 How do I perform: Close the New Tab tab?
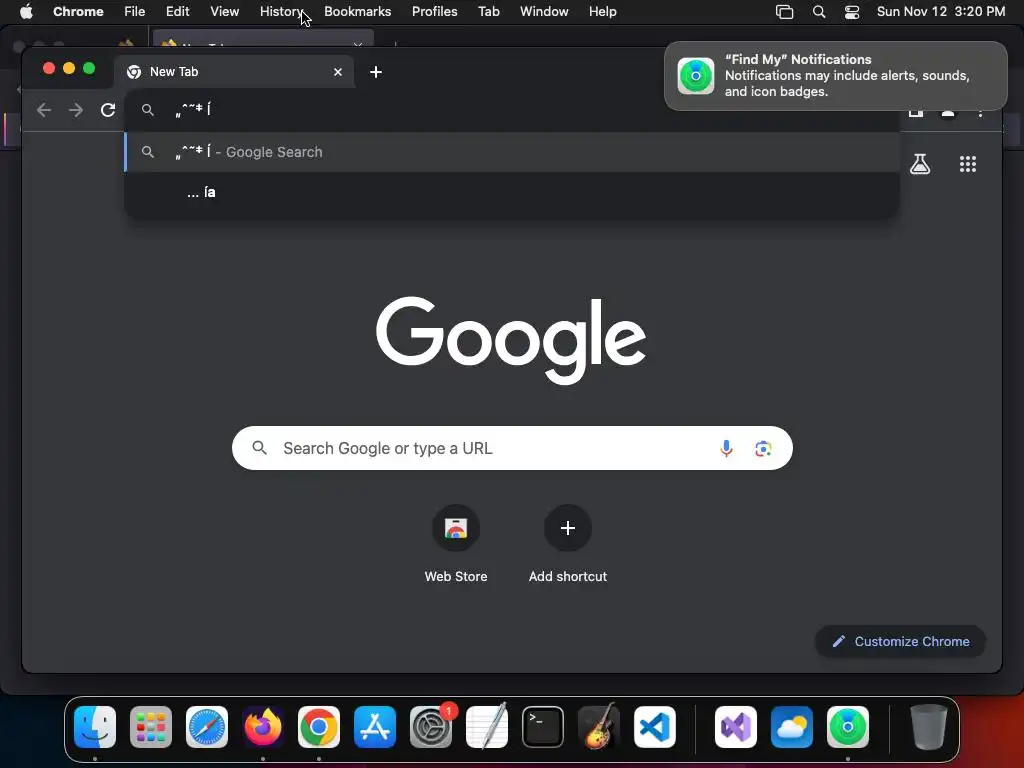pyautogui.click(x=338, y=72)
